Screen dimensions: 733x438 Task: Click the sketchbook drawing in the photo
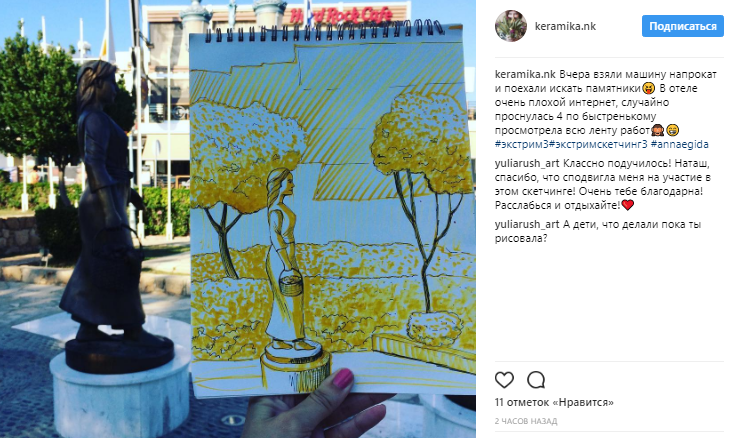tap(331, 210)
